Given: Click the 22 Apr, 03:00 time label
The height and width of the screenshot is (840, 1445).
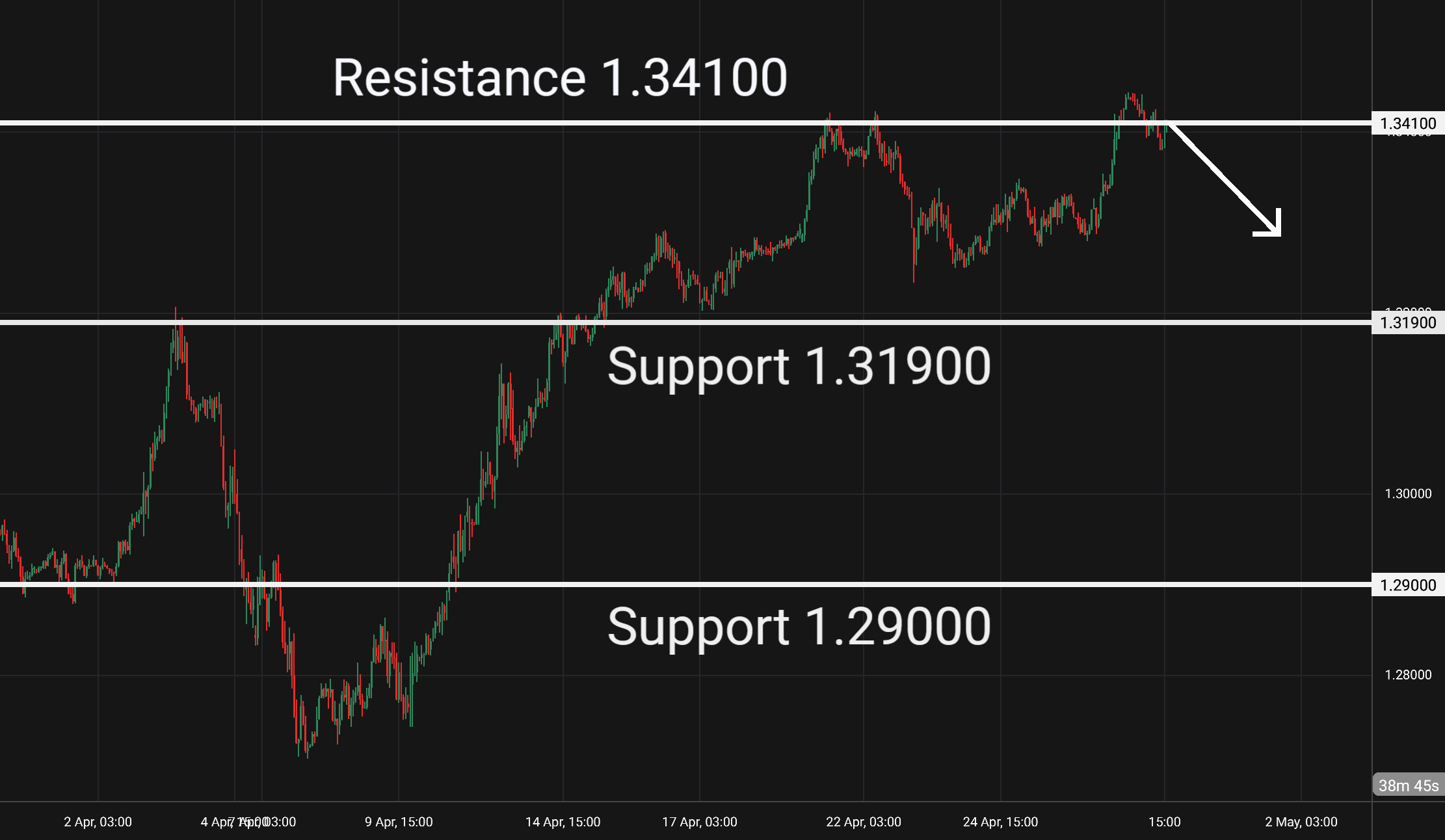Looking at the screenshot, I should click(864, 822).
